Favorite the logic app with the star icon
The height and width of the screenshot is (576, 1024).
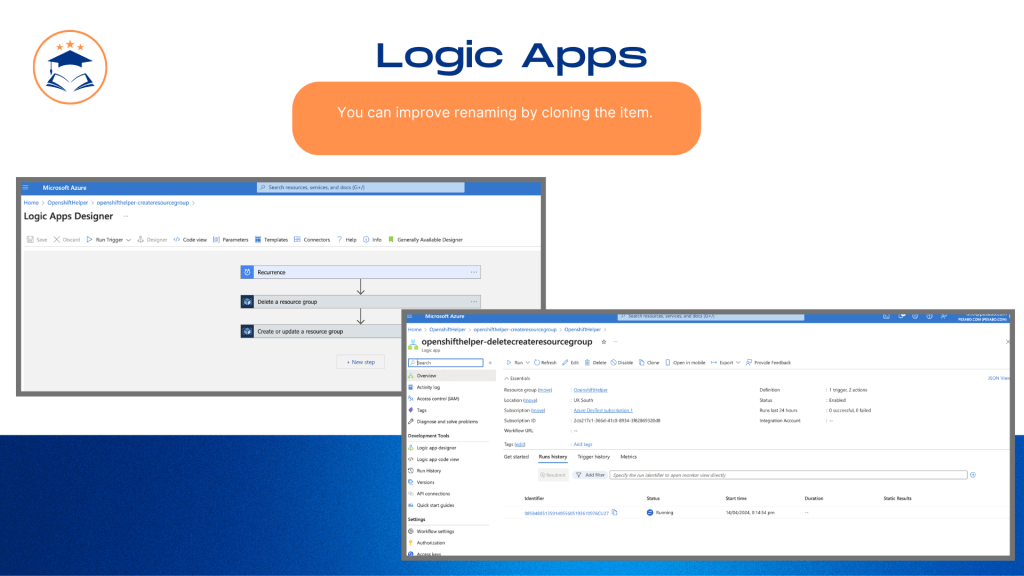coord(604,342)
